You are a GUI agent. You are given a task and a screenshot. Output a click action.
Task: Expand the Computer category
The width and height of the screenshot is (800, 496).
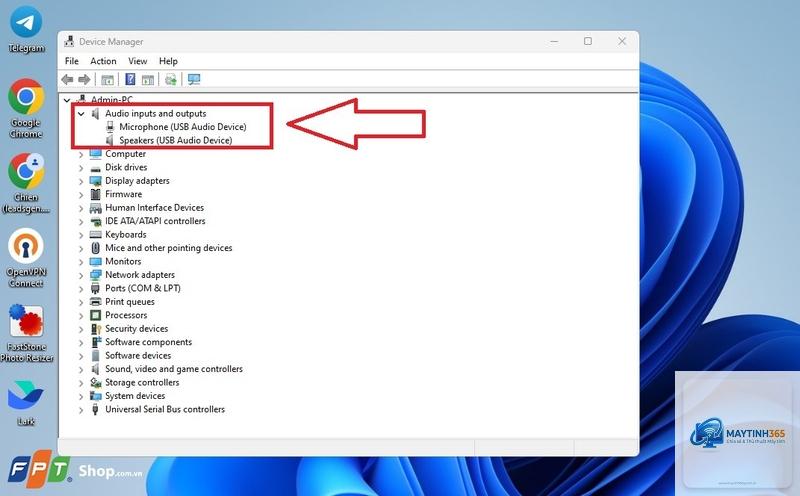tap(81, 154)
